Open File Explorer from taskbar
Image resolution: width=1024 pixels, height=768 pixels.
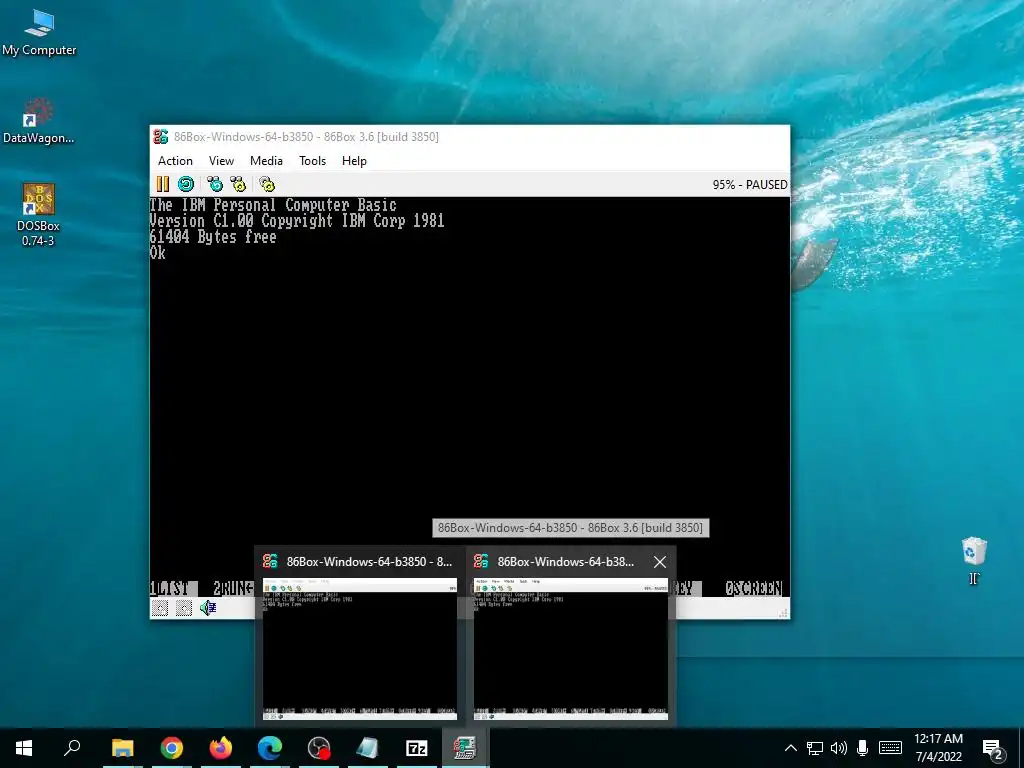click(122, 748)
